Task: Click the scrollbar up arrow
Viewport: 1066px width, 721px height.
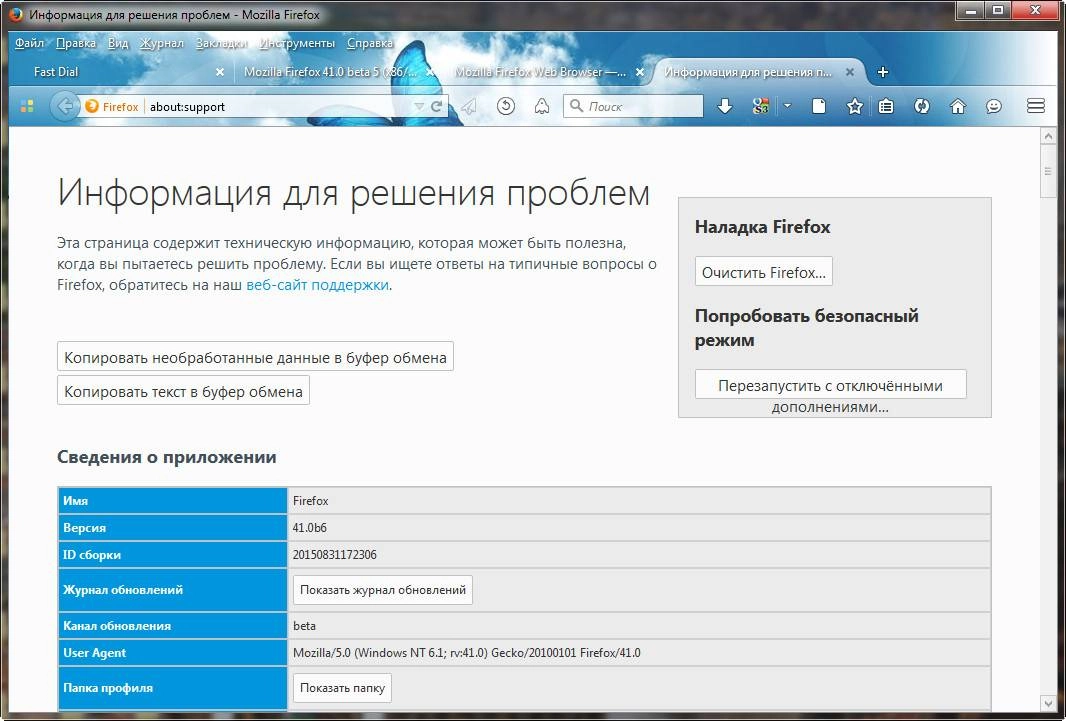Action: pyautogui.click(x=1048, y=137)
